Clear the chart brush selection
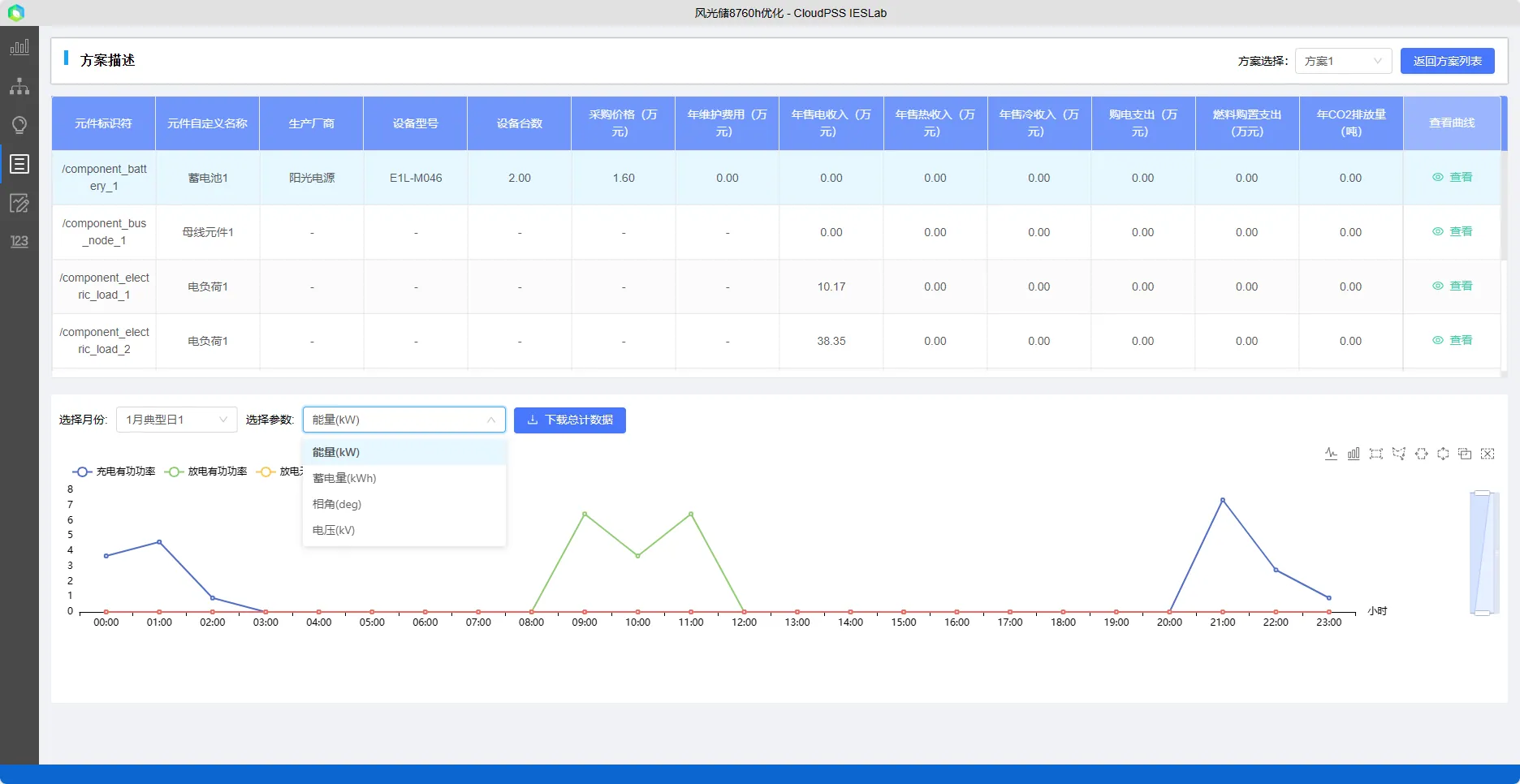The image size is (1520, 784). click(x=1488, y=454)
